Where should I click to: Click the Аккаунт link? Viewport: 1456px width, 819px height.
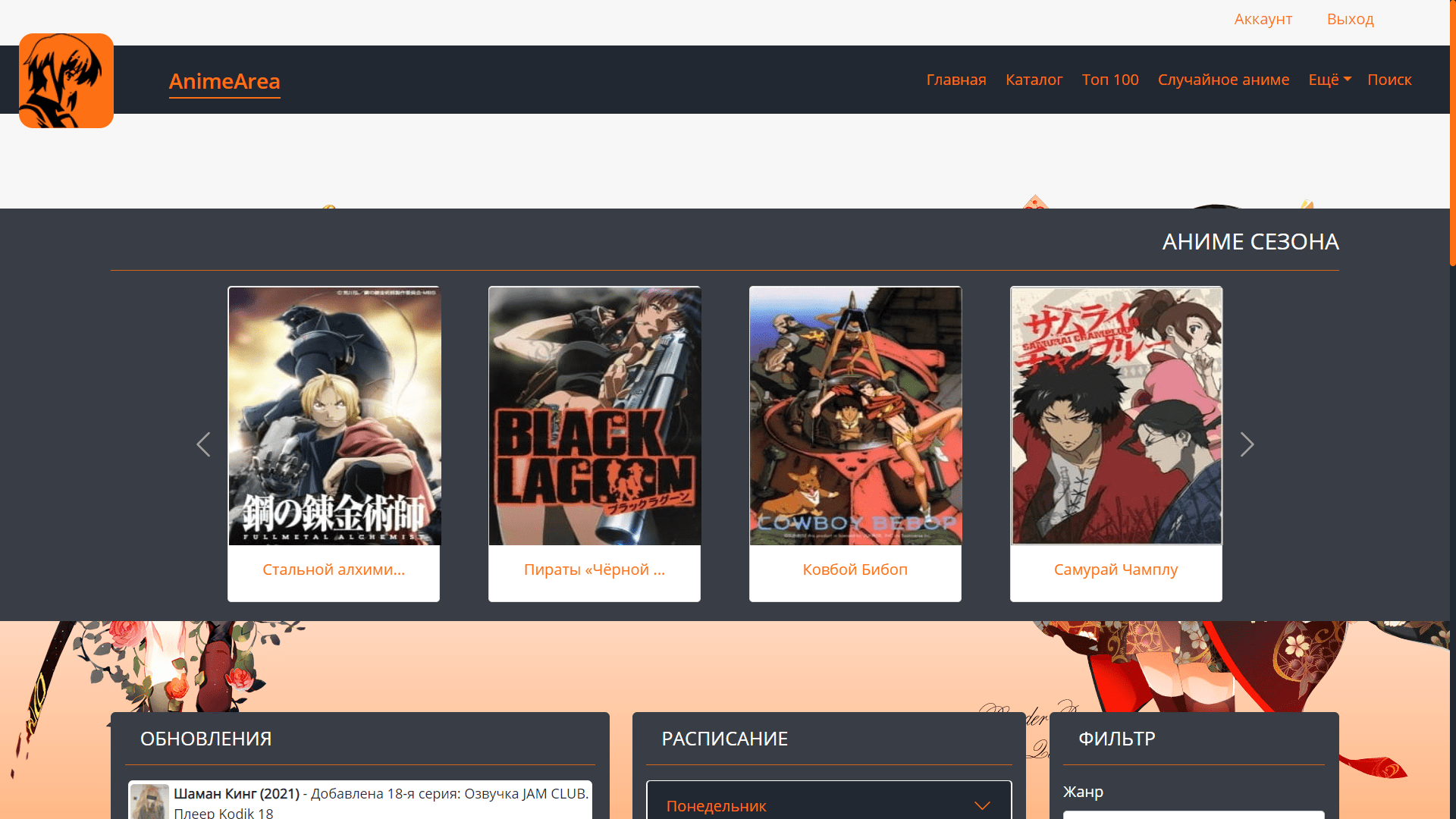pyautogui.click(x=1263, y=19)
